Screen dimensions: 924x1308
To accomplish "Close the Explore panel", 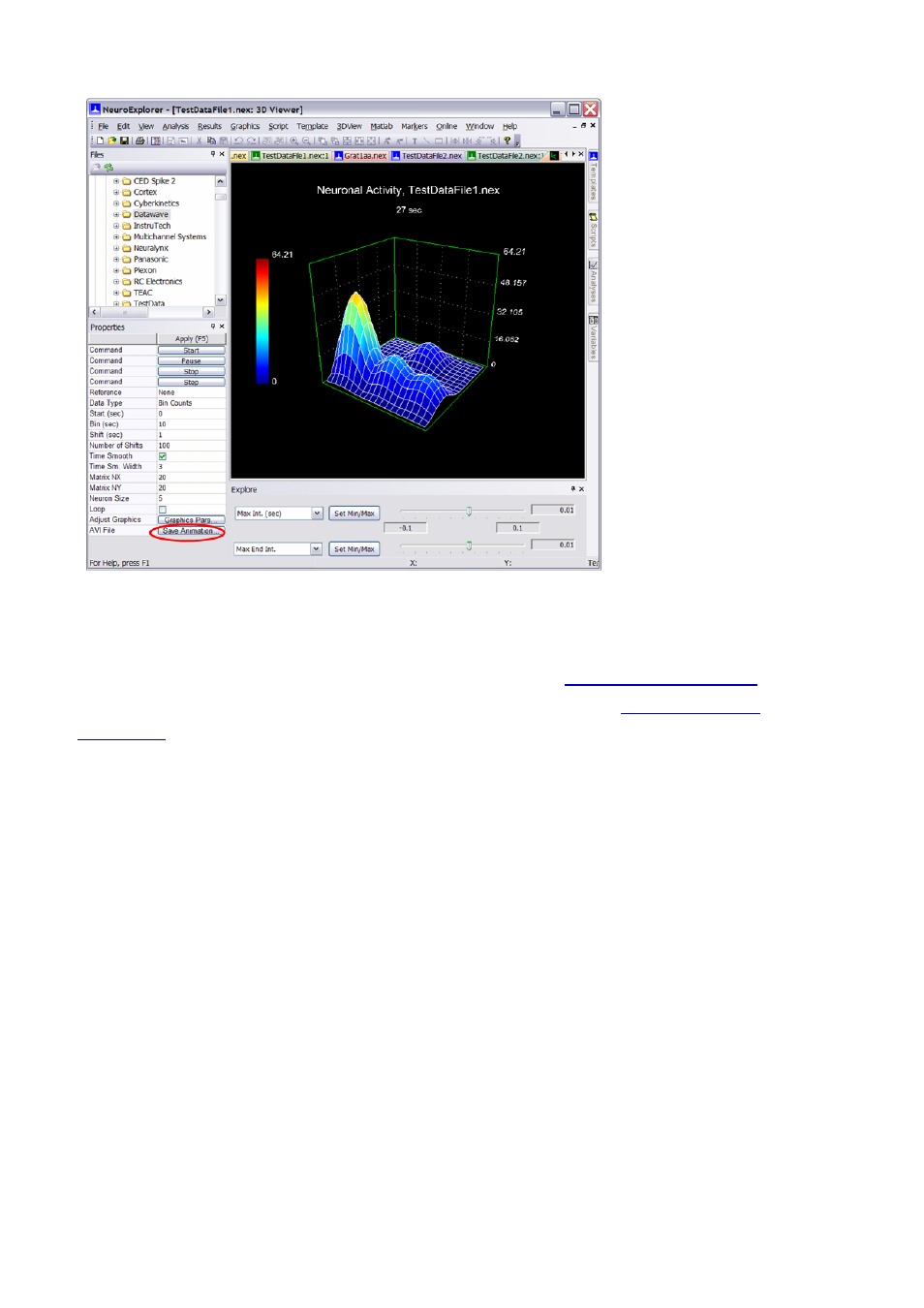I will 581,489.
